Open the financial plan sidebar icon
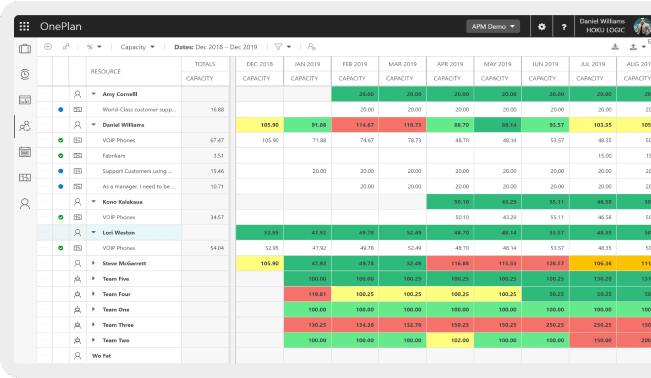This screenshot has height=378, width=651. coord(25,177)
